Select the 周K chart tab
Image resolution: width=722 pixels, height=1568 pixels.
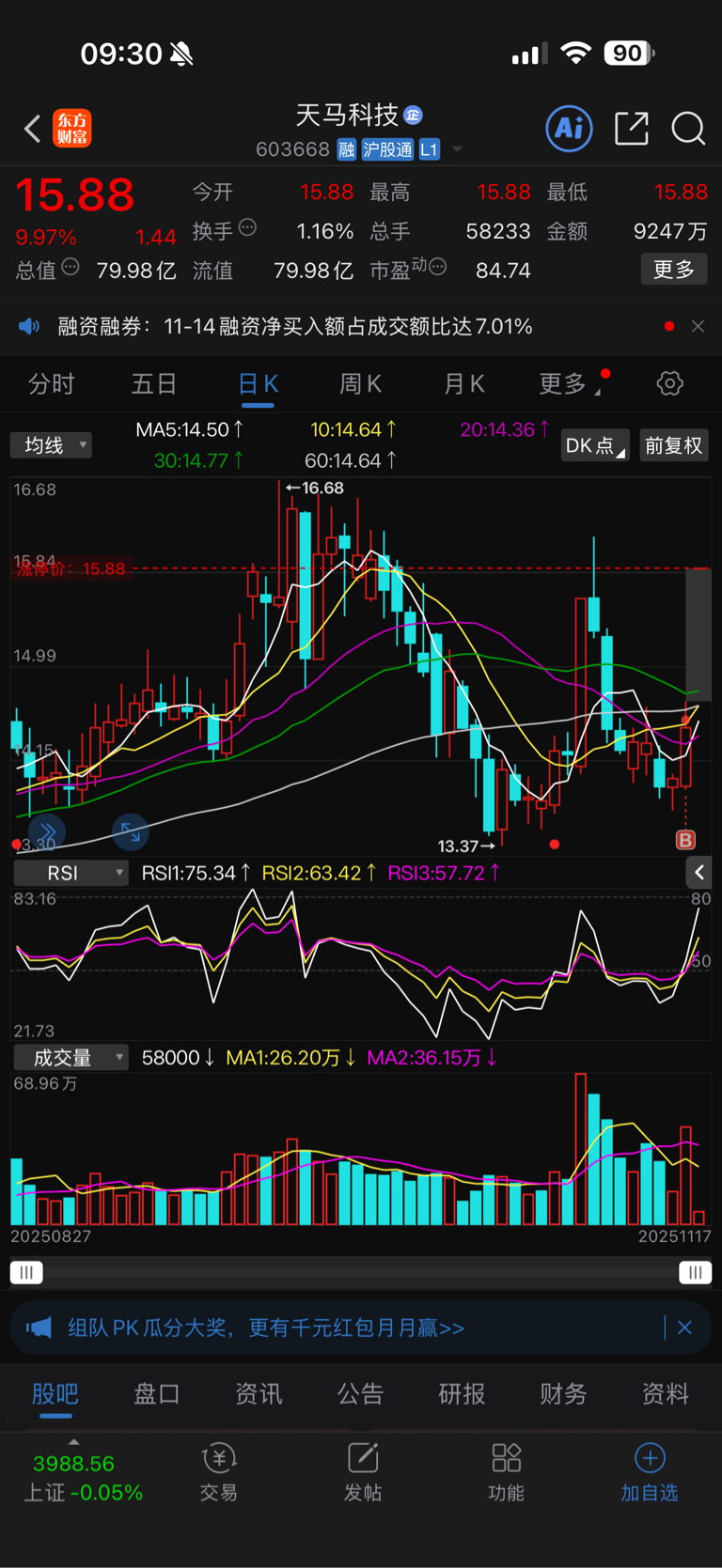[x=360, y=383]
